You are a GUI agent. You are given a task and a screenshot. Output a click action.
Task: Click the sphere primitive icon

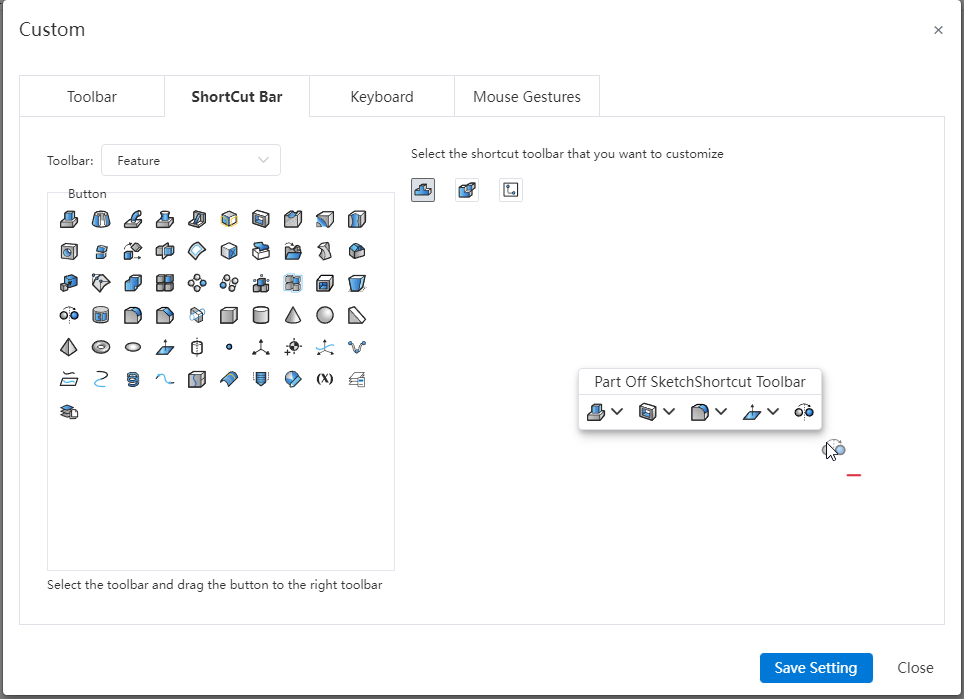pyautogui.click(x=325, y=315)
